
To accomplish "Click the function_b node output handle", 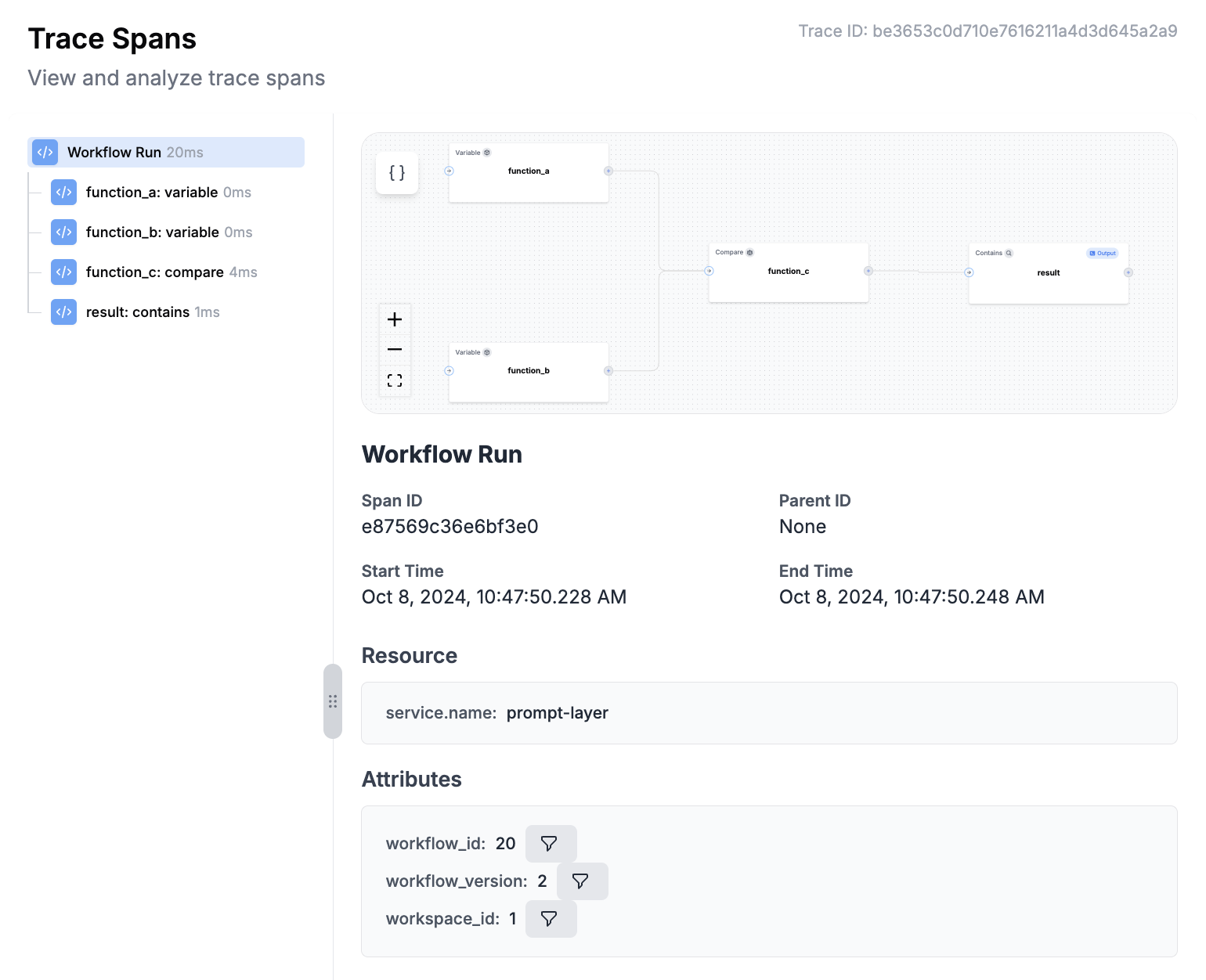I will click(608, 371).
